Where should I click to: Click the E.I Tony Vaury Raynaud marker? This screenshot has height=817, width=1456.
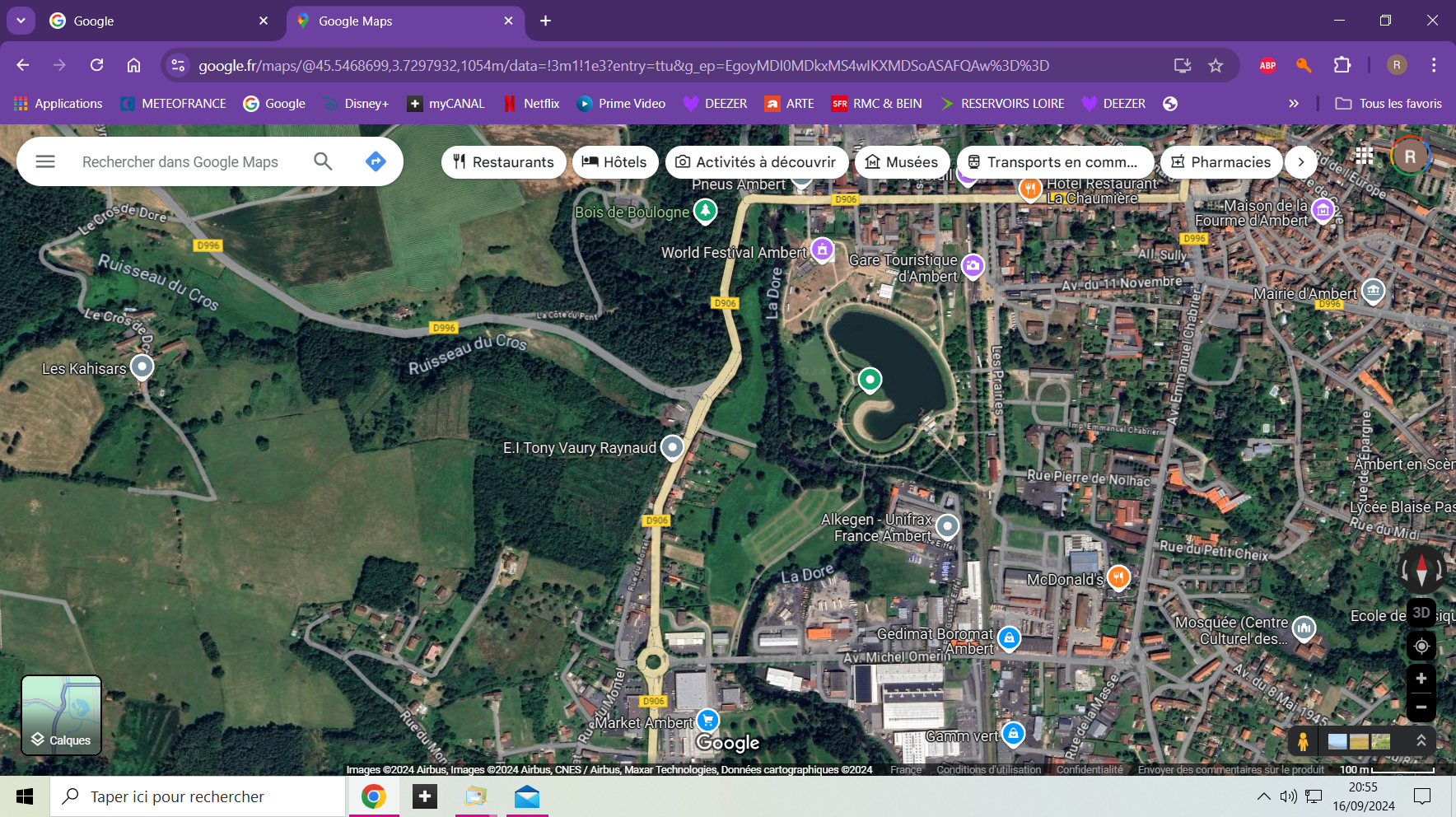point(673,446)
